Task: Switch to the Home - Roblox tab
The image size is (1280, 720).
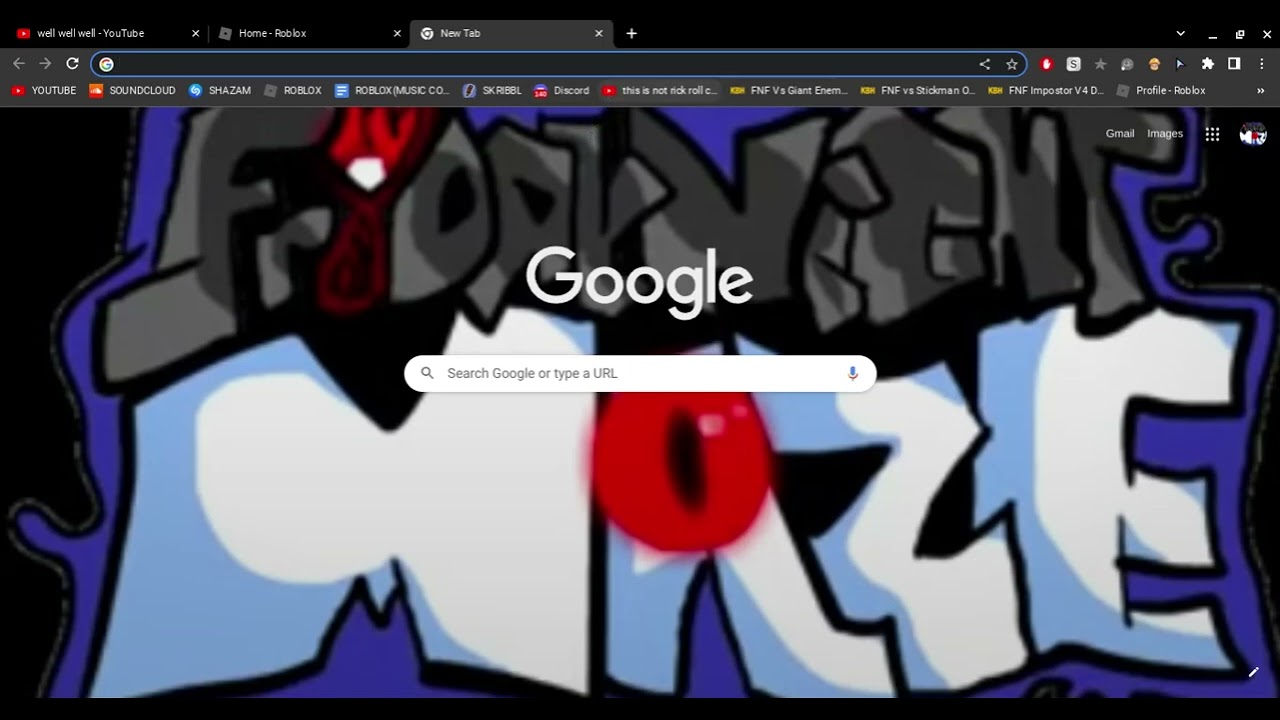Action: tap(309, 33)
